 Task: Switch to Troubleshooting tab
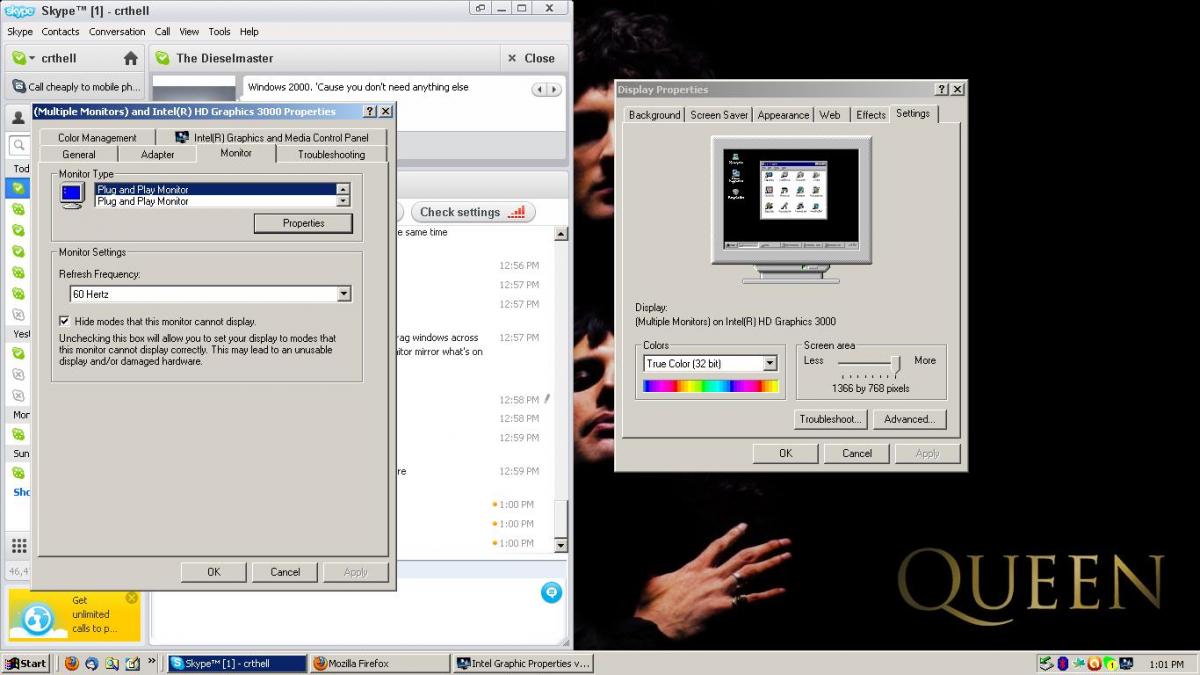point(331,154)
